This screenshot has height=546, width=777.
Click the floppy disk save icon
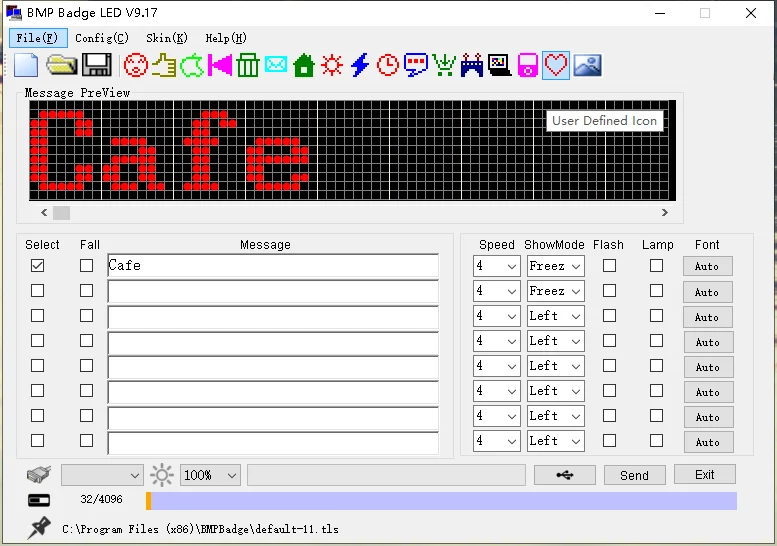(96, 66)
